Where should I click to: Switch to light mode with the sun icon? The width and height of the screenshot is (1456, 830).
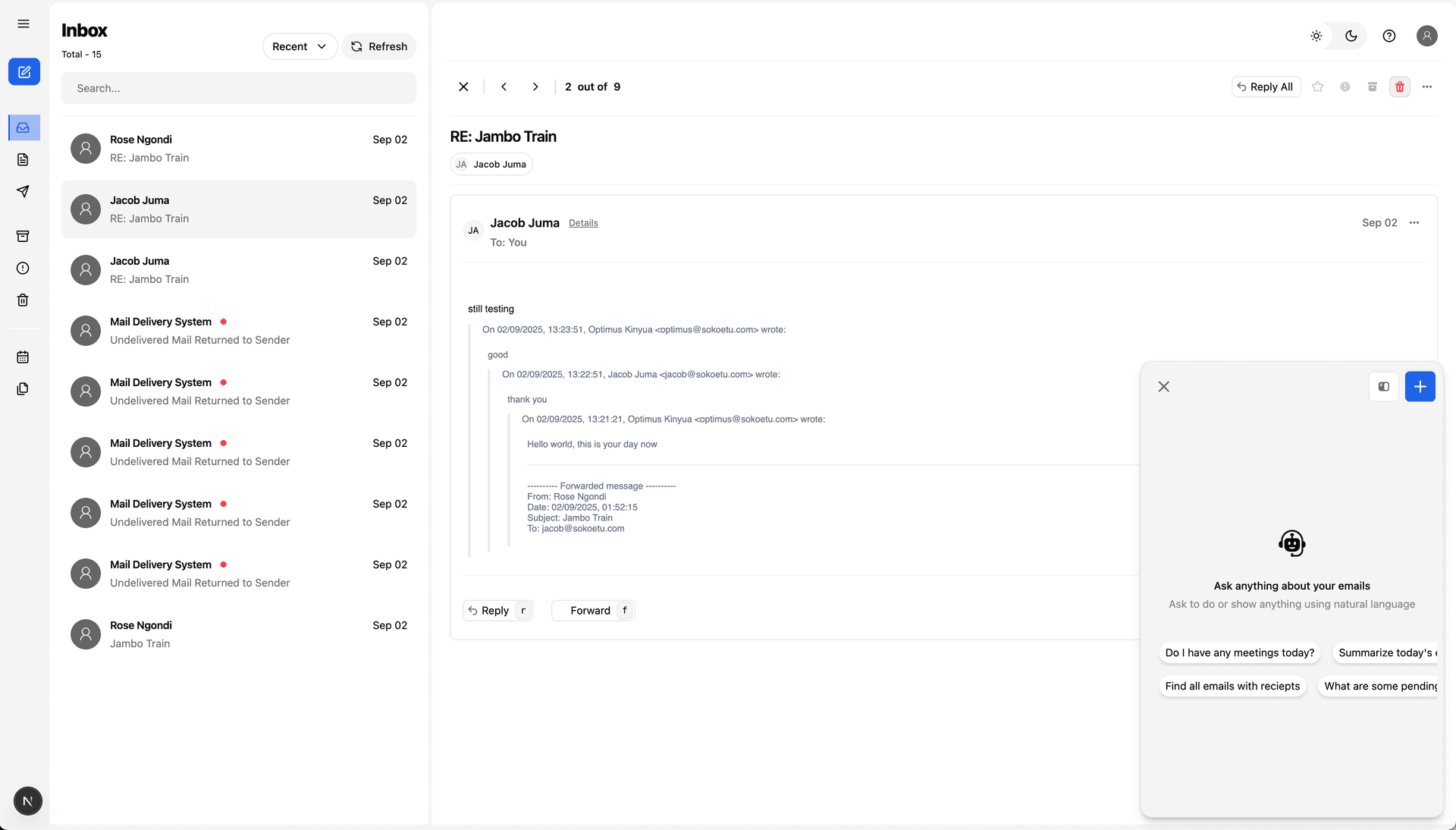point(1316,36)
